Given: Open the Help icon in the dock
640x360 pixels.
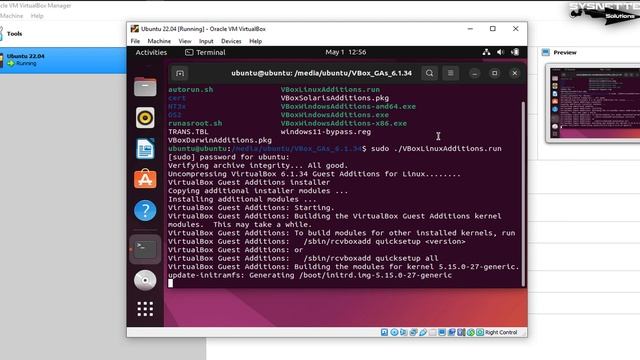Looking at the screenshot, I should click(x=145, y=210).
